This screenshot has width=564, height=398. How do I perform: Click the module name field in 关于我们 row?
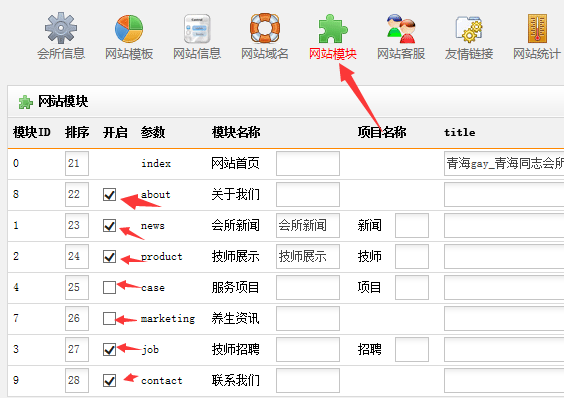click(x=308, y=194)
